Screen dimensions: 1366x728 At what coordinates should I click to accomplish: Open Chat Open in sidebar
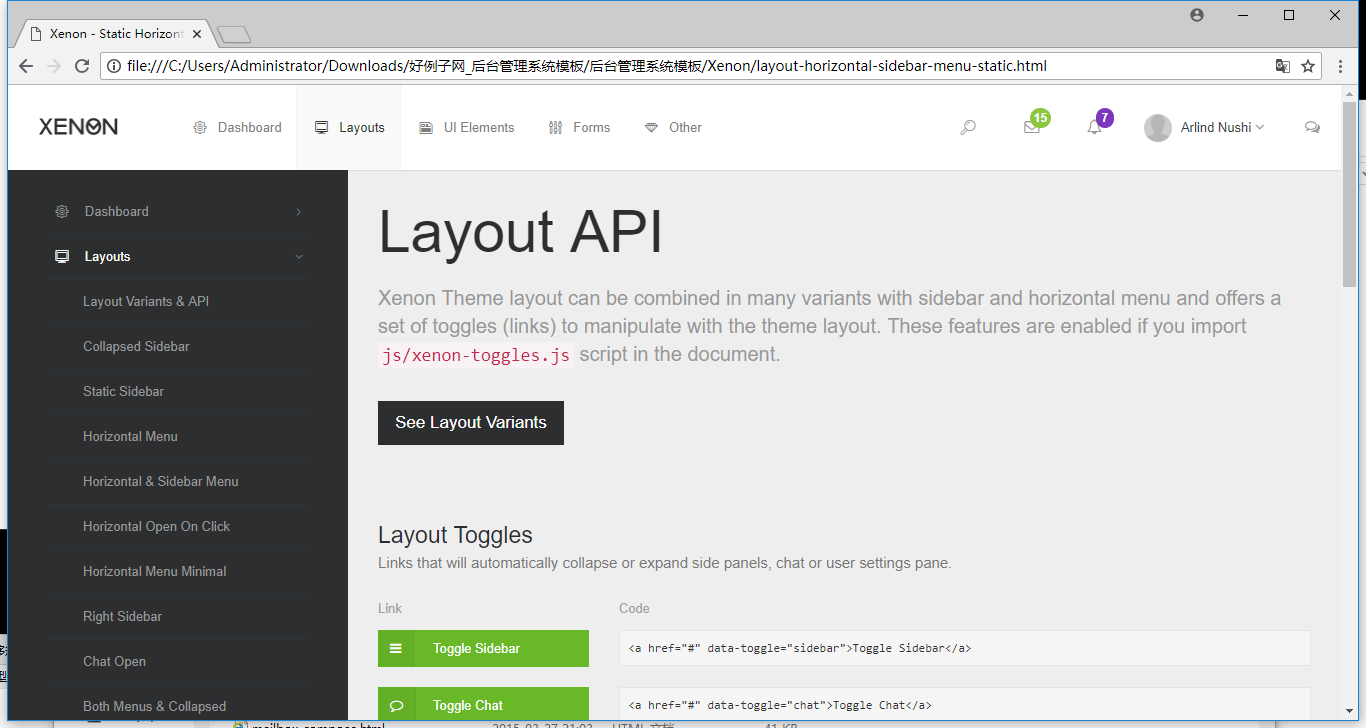(114, 662)
